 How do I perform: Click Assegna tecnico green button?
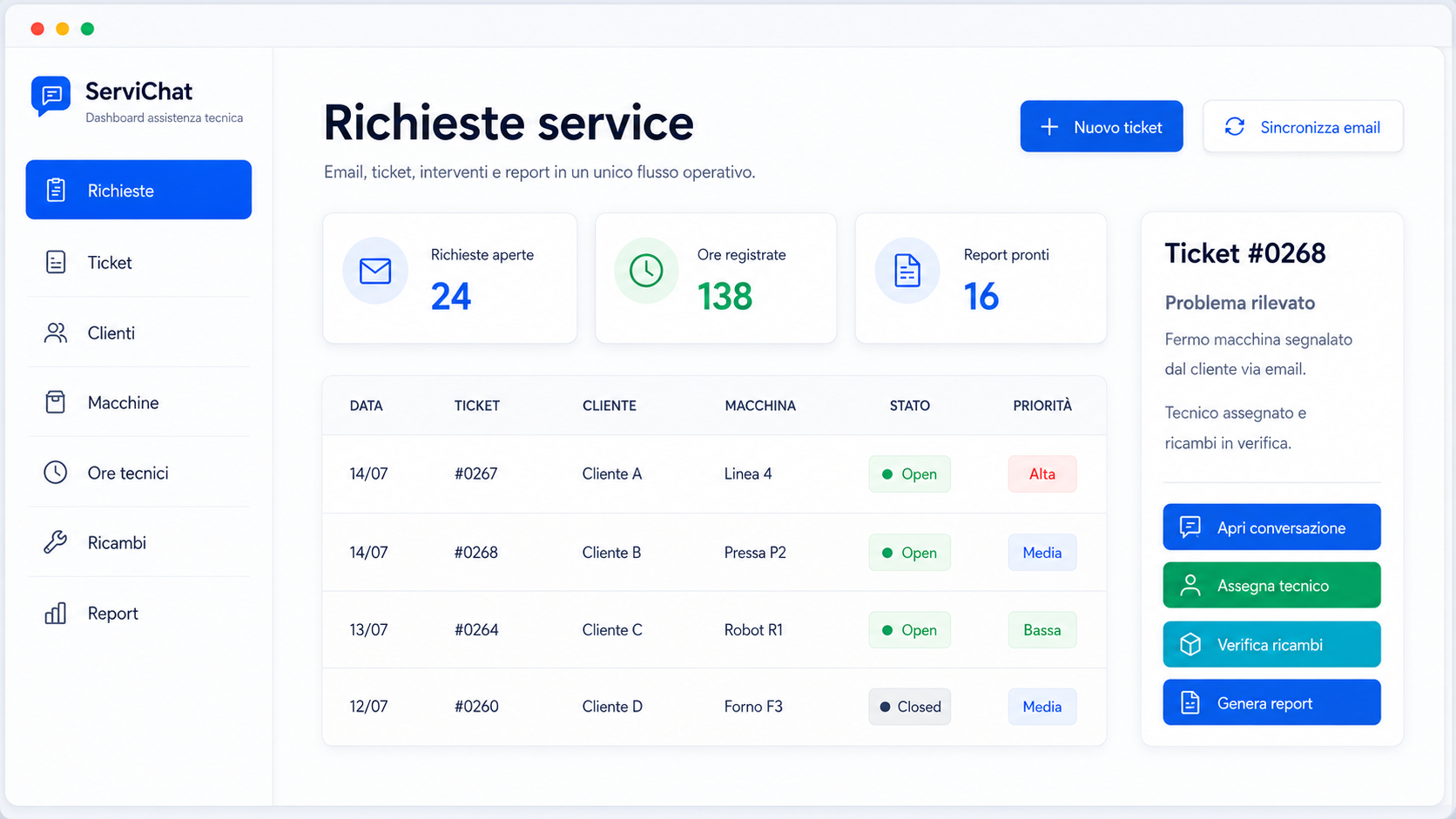tap(1271, 585)
